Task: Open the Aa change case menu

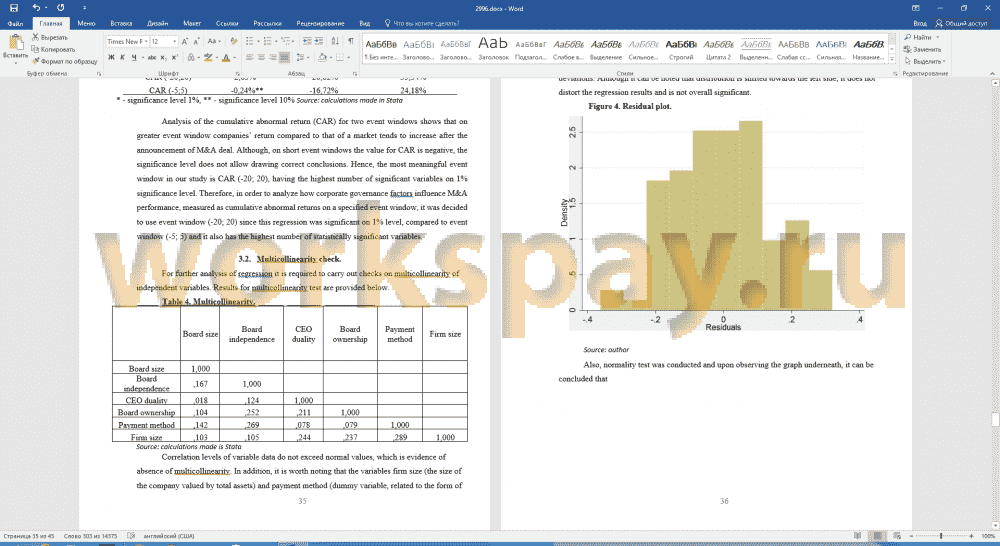Action: click(x=214, y=41)
